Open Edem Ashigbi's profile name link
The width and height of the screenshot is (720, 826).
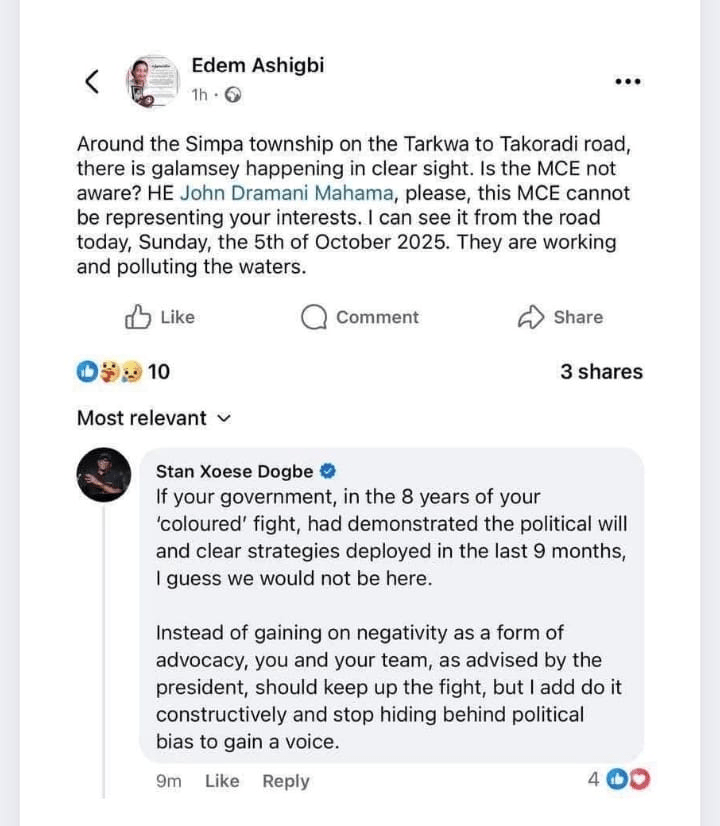click(257, 66)
